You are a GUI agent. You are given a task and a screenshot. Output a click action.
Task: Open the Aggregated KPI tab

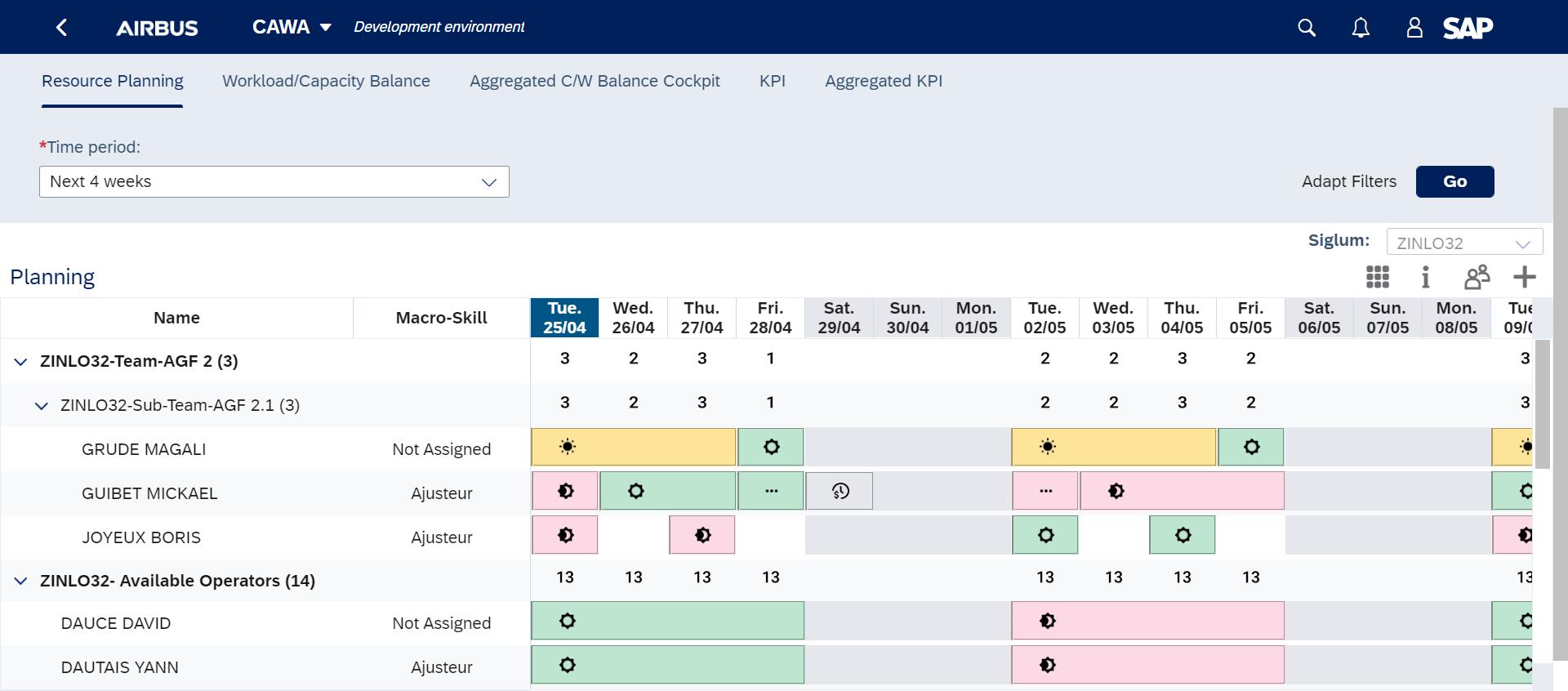click(884, 81)
